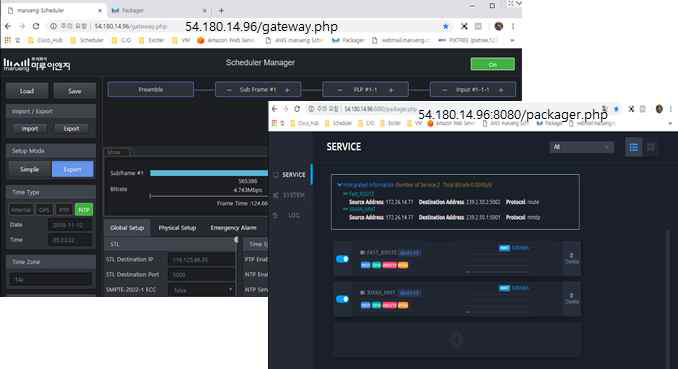Toggle the second Packager service switch
The image size is (678, 369).
click(x=342, y=299)
